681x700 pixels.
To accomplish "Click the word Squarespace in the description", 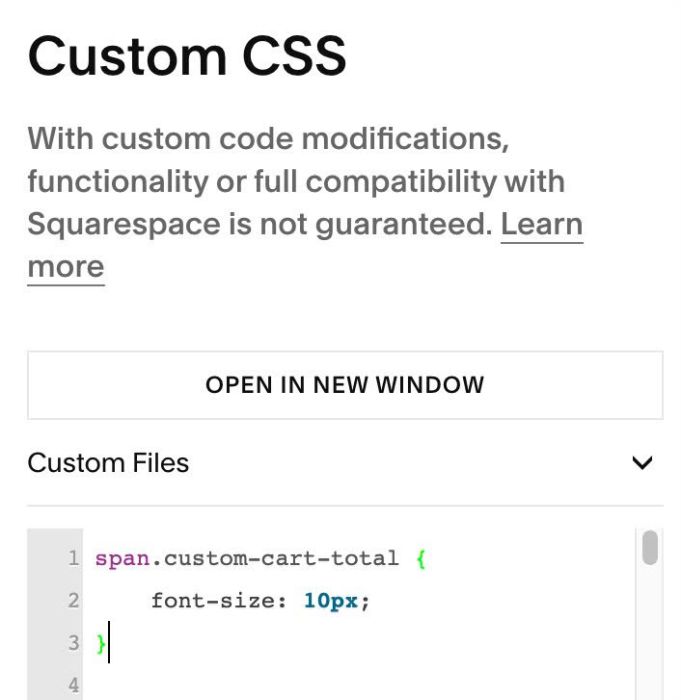I will (x=124, y=225).
